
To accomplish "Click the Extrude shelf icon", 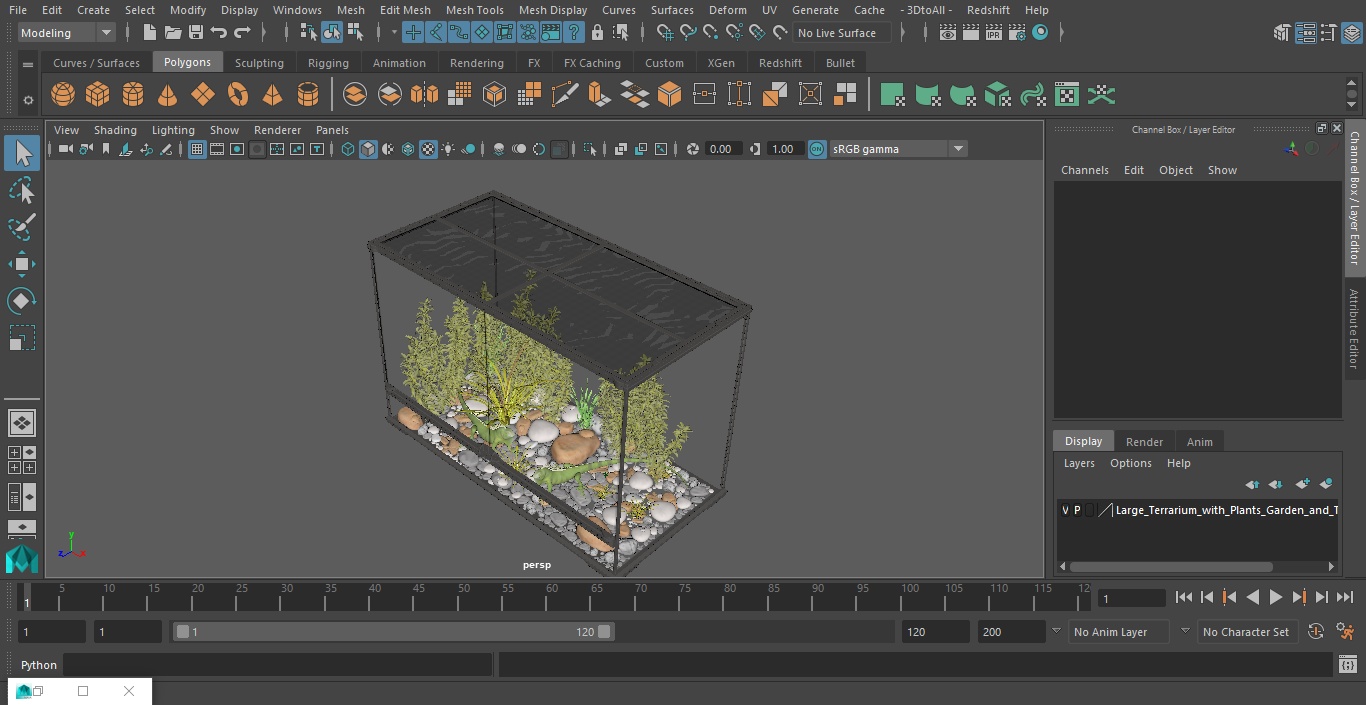I will pyautogui.click(x=599, y=95).
